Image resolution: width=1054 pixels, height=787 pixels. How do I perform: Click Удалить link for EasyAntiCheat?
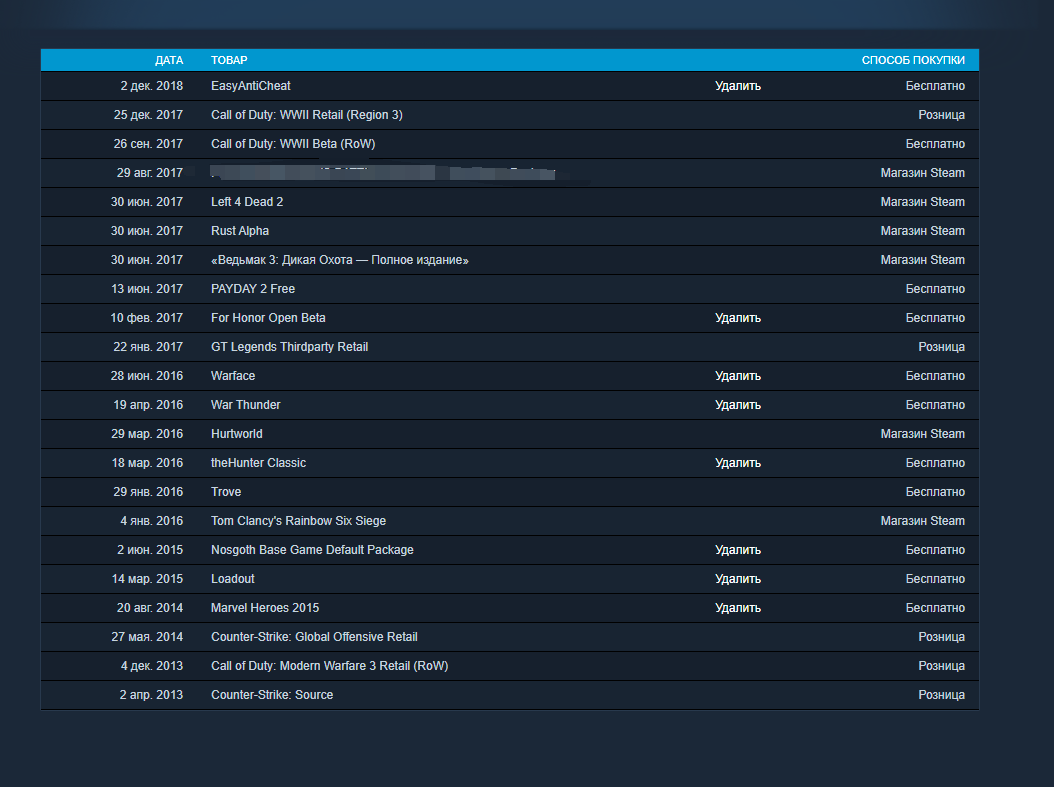[737, 86]
